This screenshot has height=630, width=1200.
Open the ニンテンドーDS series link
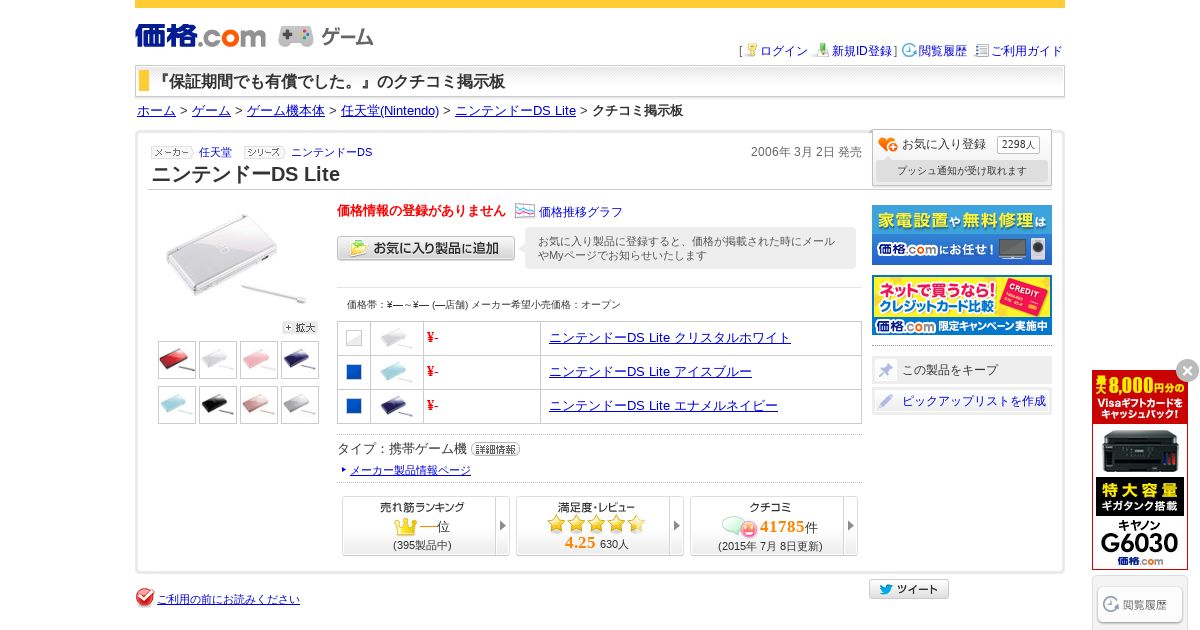pyautogui.click(x=331, y=152)
